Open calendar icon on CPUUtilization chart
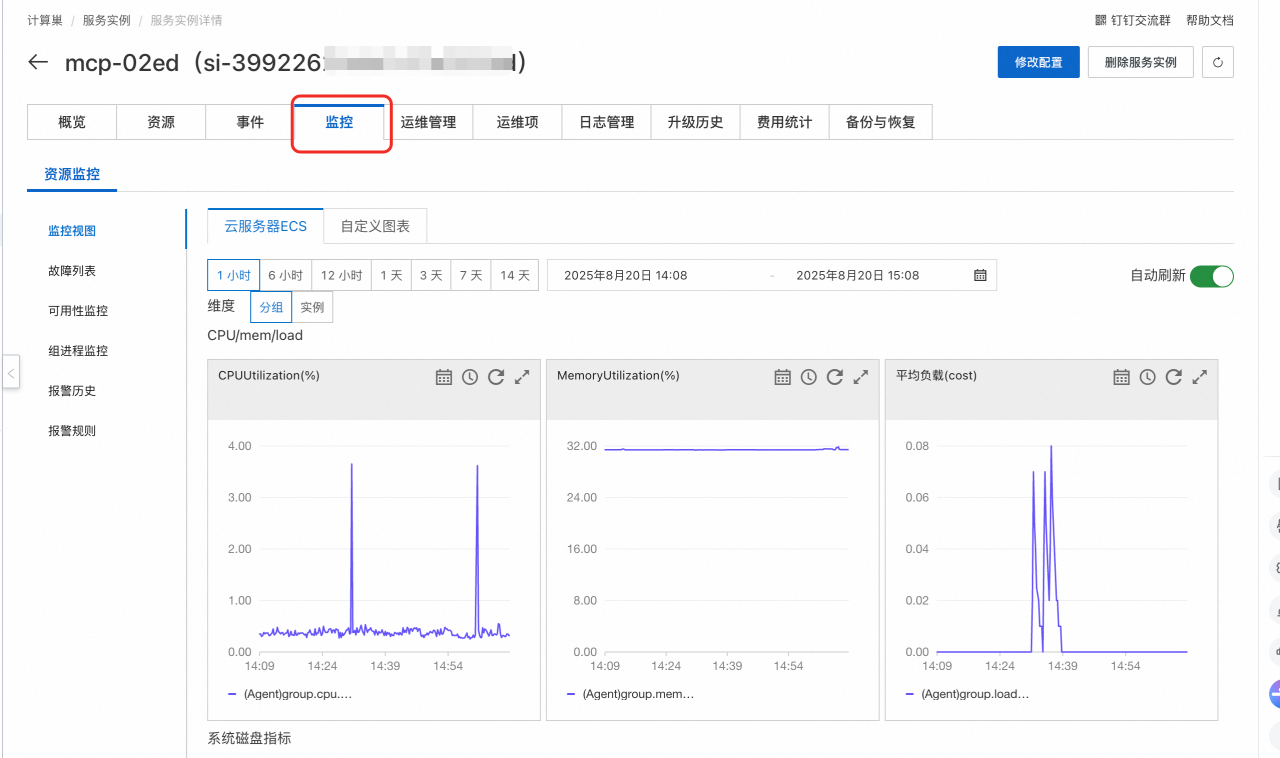The height and width of the screenshot is (758, 1280). tap(444, 377)
